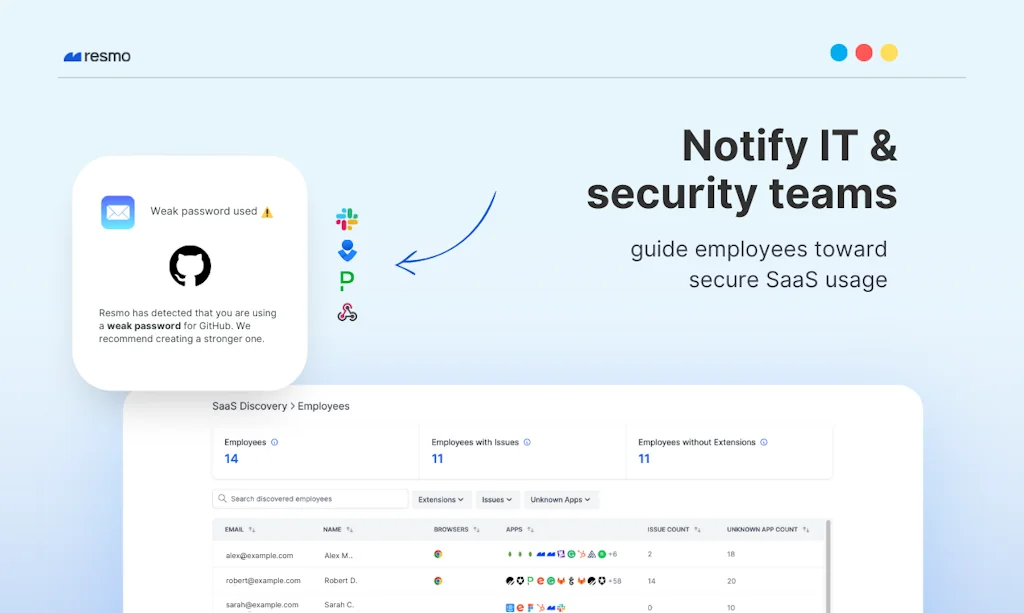Open the mail icon in the notification card

[x=118, y=212]
